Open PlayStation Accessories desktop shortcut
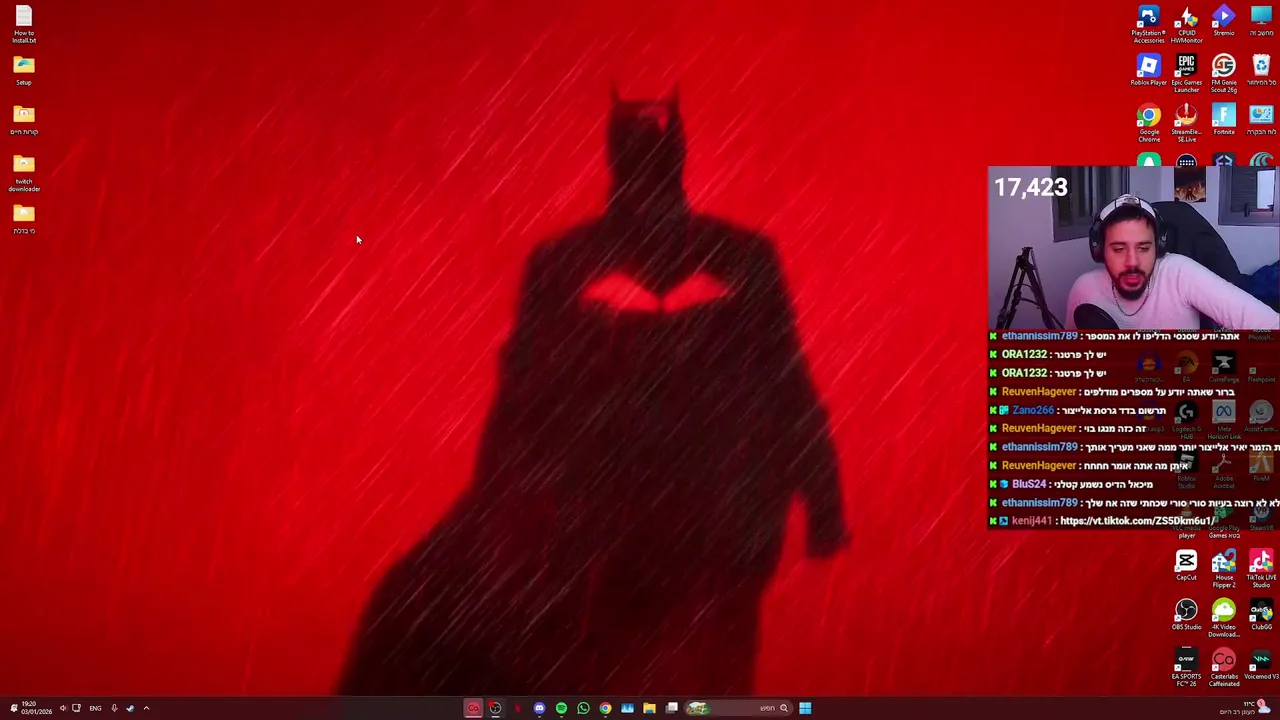Screen dimensions: 1280x720 pos(1148,24)
